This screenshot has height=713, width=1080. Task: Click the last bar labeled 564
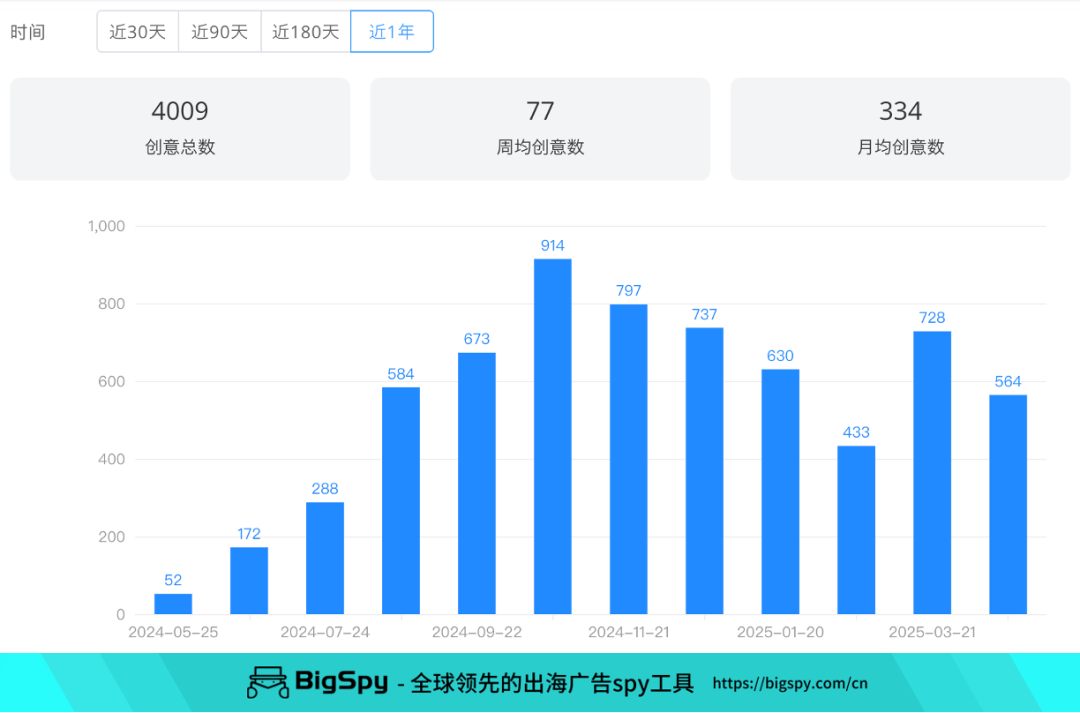[x=1006, y=500]
